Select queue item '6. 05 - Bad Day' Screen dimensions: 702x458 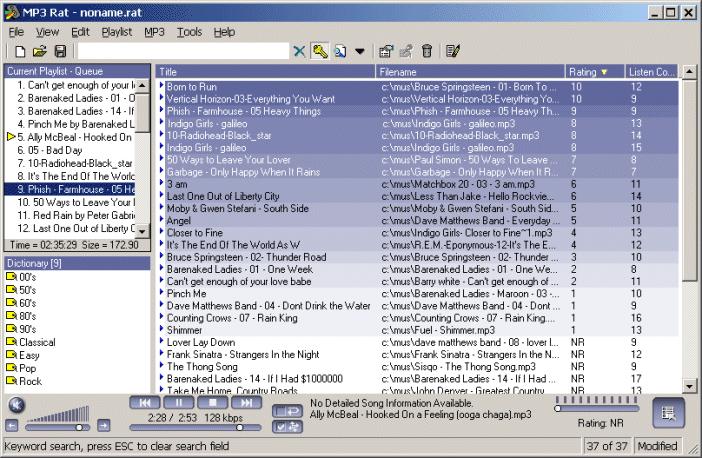point(70,150)
